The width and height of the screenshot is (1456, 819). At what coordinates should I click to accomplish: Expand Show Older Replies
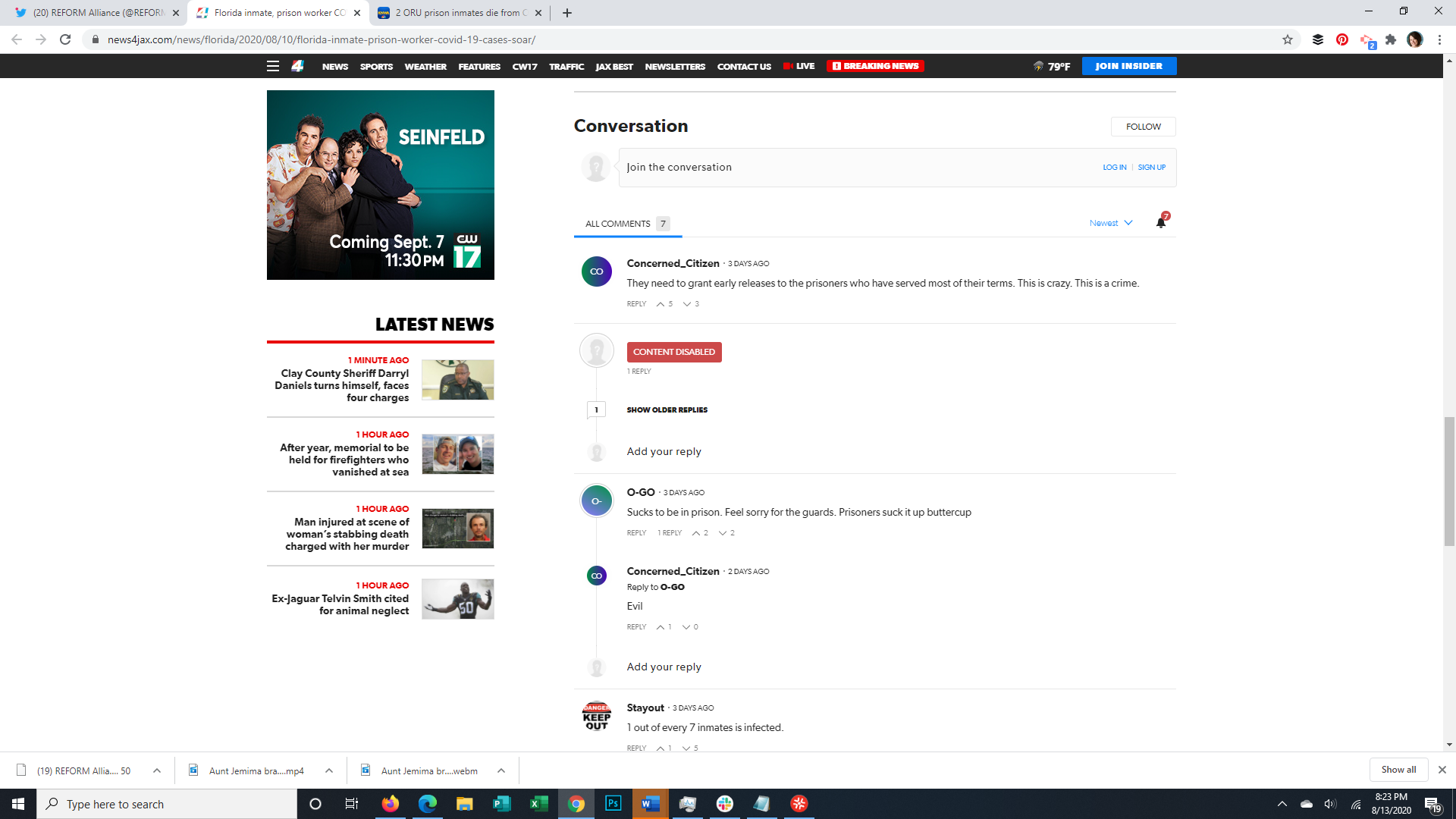click(667, 409)
